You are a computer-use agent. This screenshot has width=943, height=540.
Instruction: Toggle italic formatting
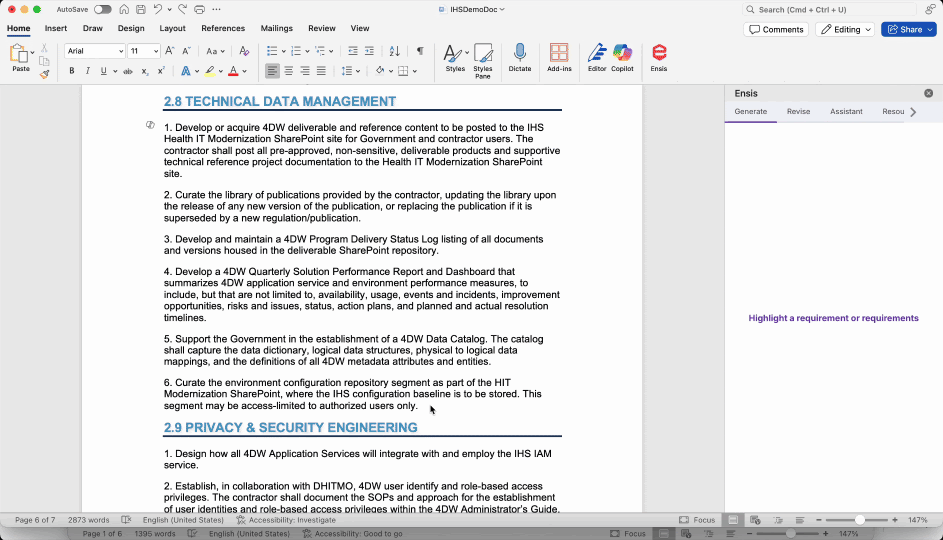point(88,71)
